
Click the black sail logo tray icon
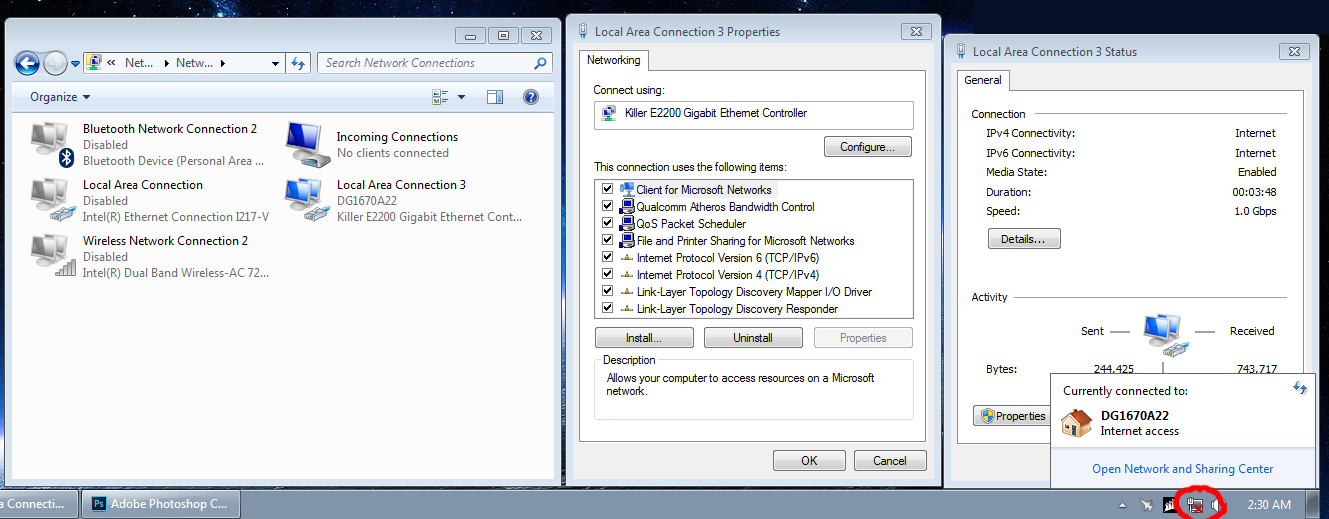tap(1170, 505)
